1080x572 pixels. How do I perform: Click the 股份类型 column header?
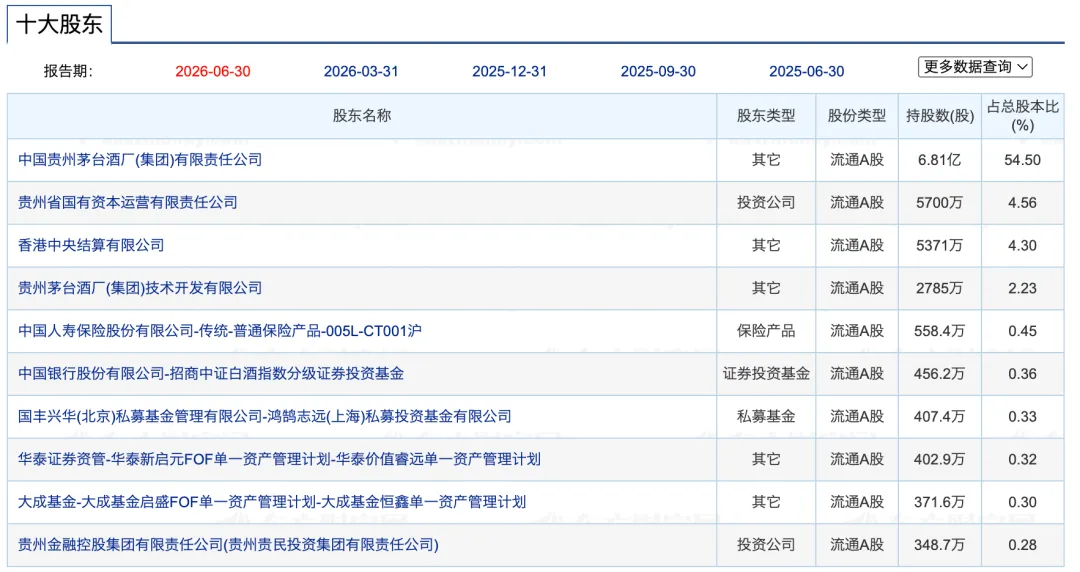pos(857,116)
